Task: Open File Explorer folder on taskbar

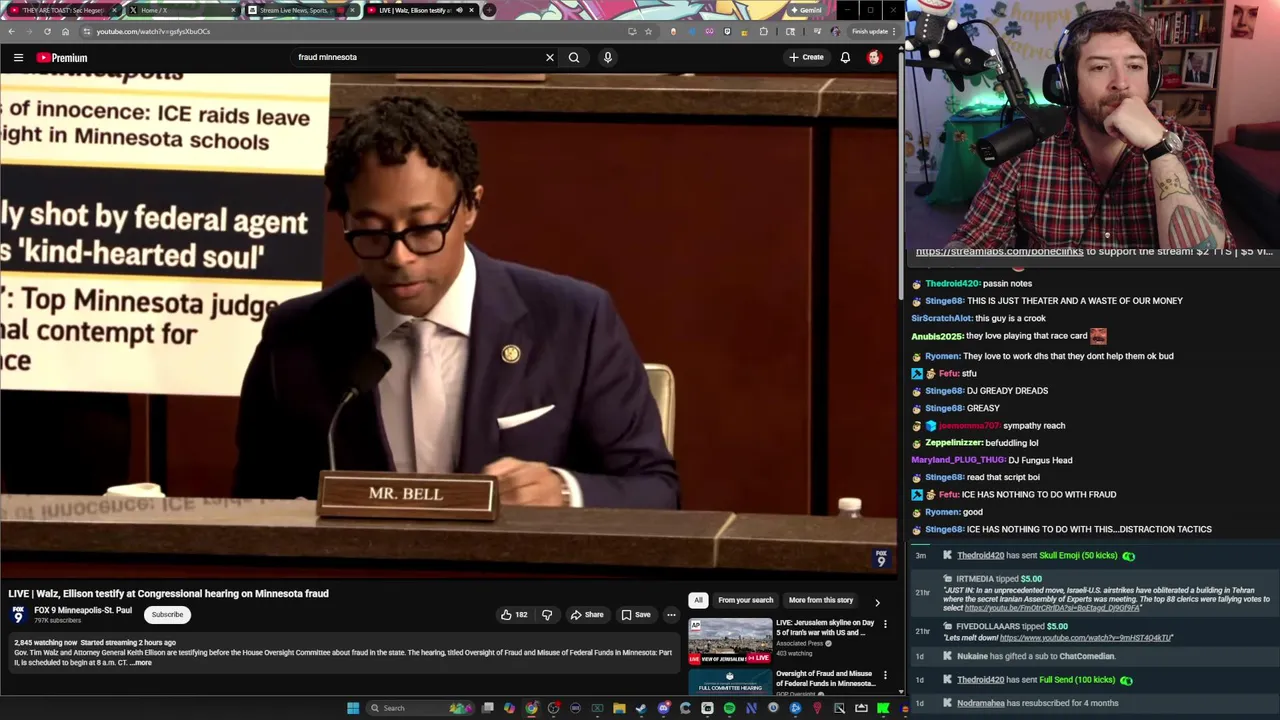Action: (619, 708)
